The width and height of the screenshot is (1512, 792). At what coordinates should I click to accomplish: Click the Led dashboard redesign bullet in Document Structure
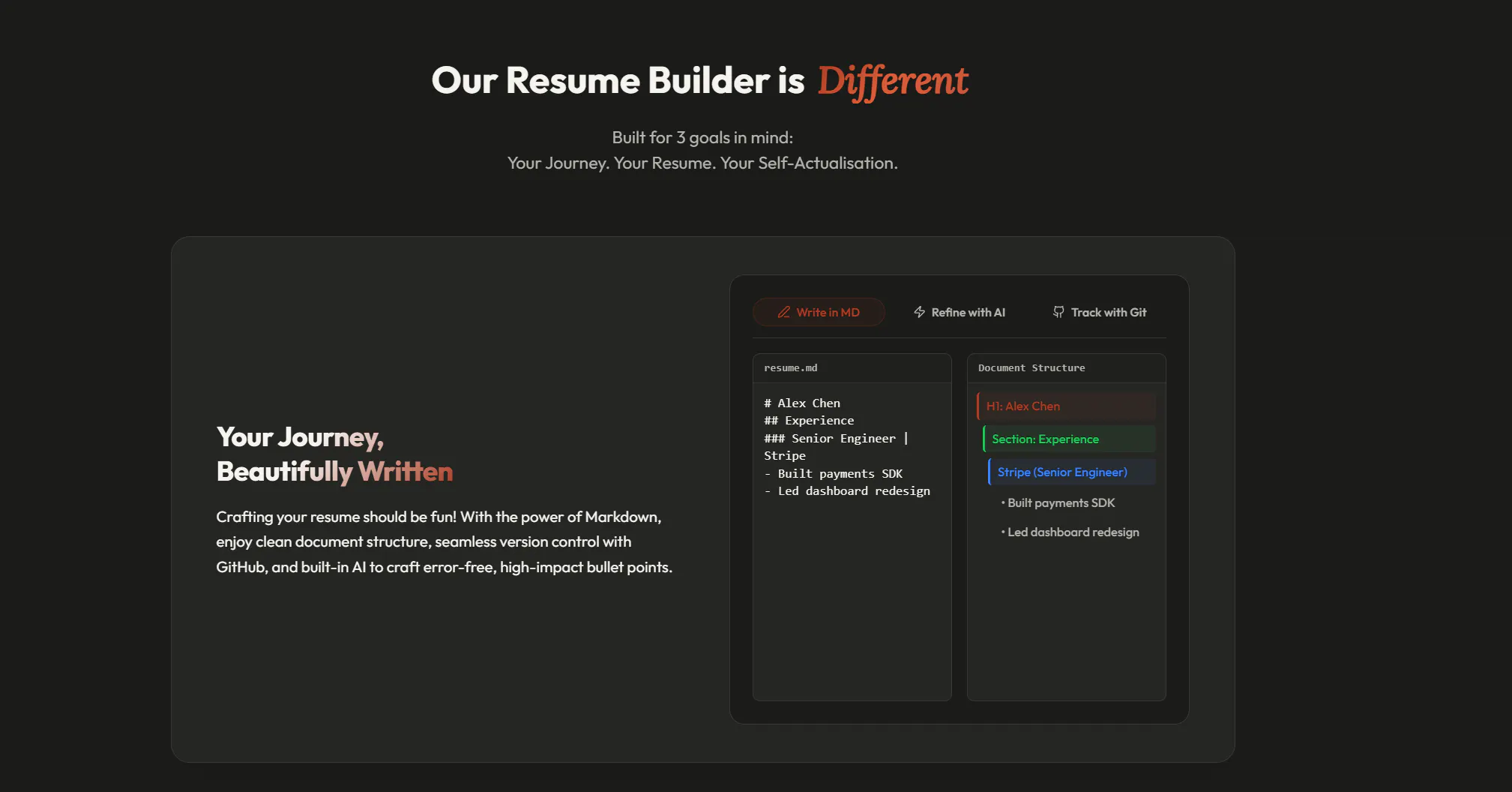coord(1070,532)
